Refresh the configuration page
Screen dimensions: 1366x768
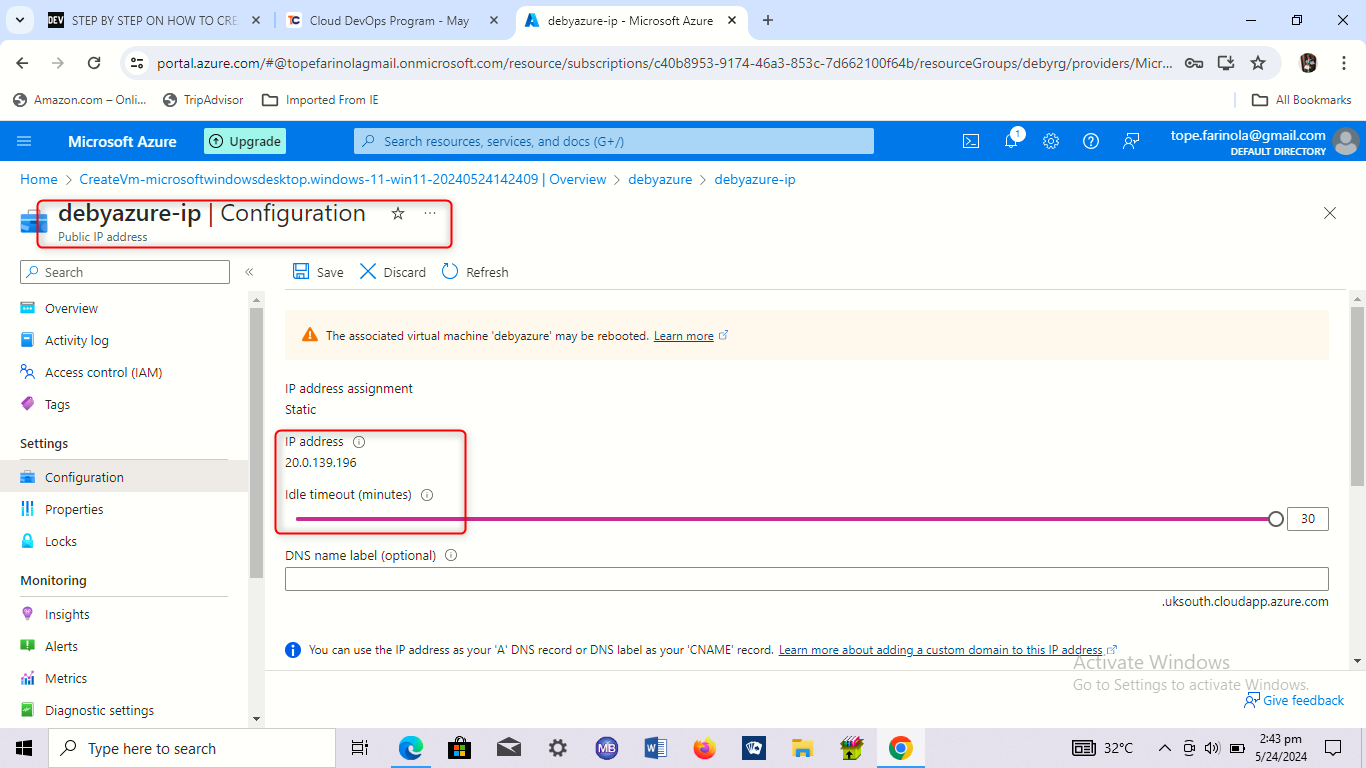[x=475, y=272]
